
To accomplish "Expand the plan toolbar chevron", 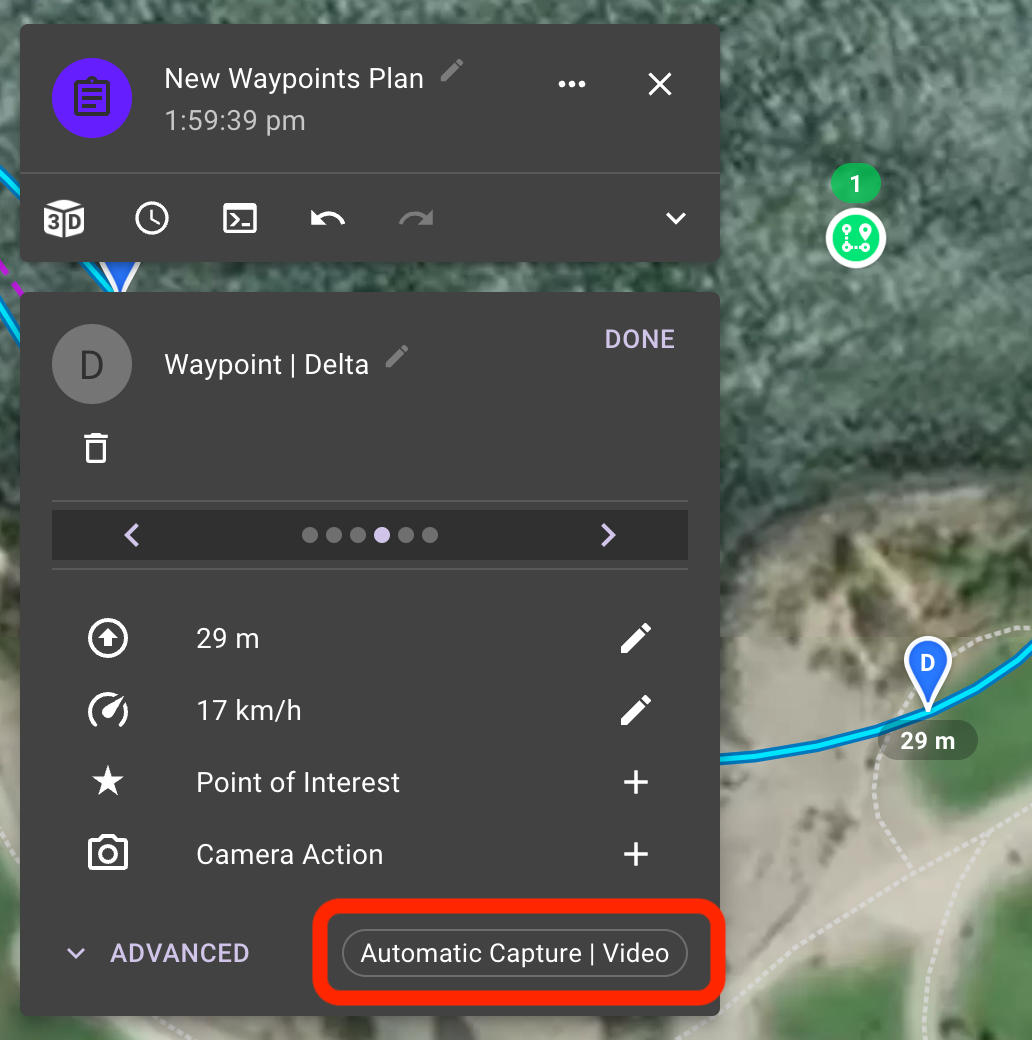I will pyautogui.click(x=676, y=218).
